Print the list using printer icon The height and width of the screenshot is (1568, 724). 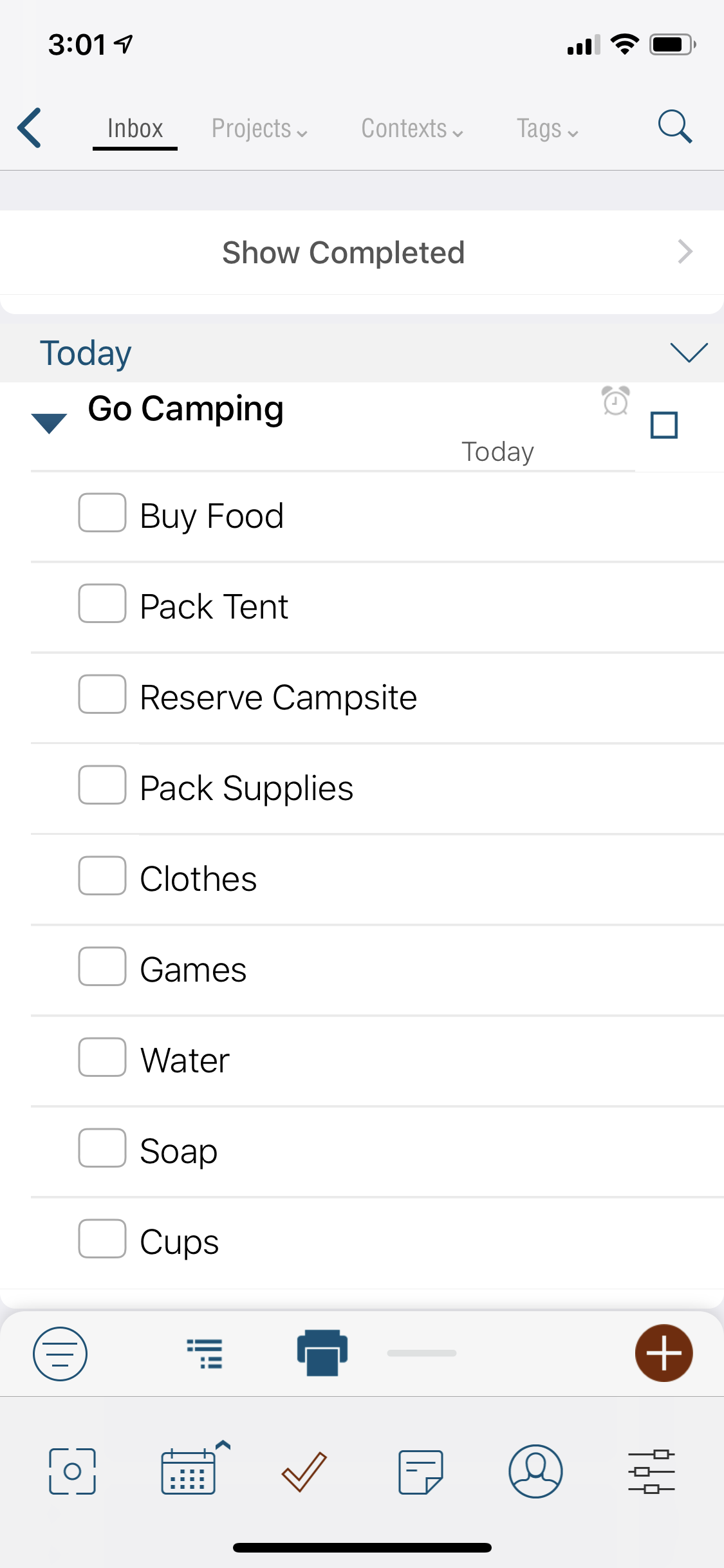click(x=322, y=1352)
